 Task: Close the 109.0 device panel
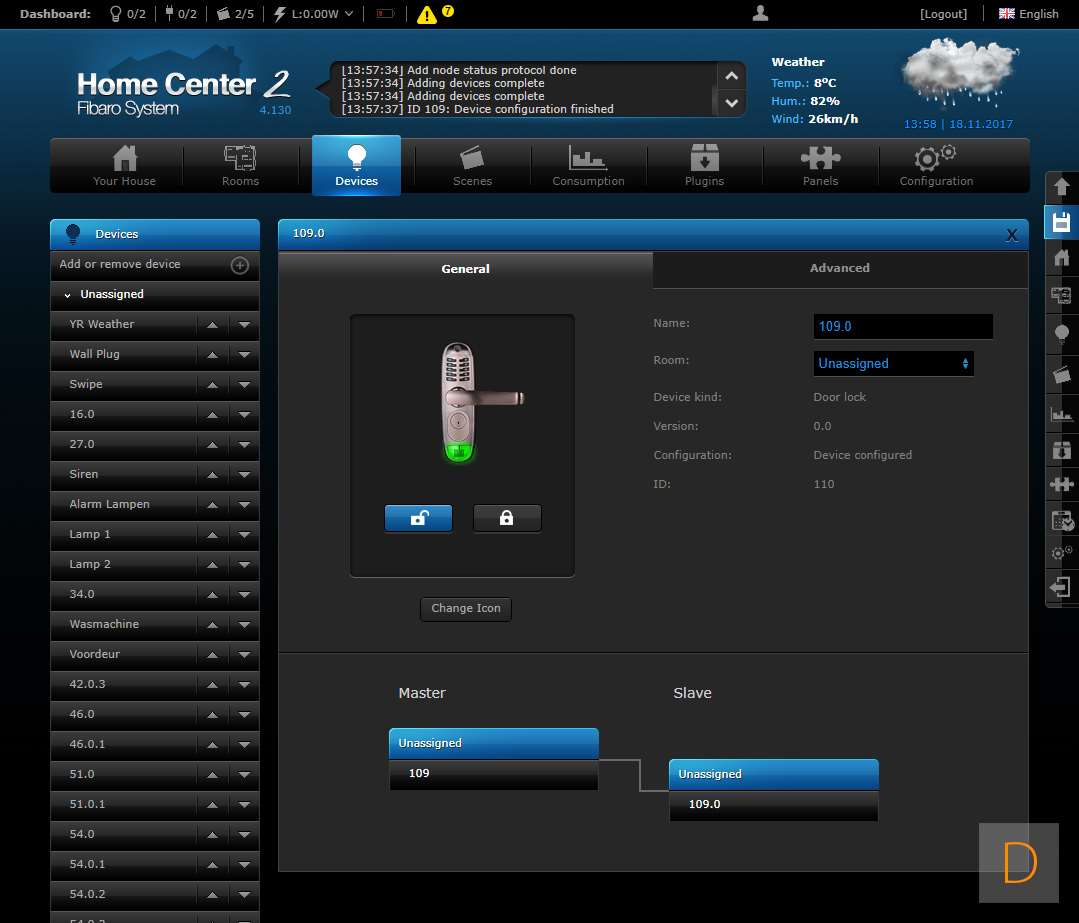tap(1012, 235)
